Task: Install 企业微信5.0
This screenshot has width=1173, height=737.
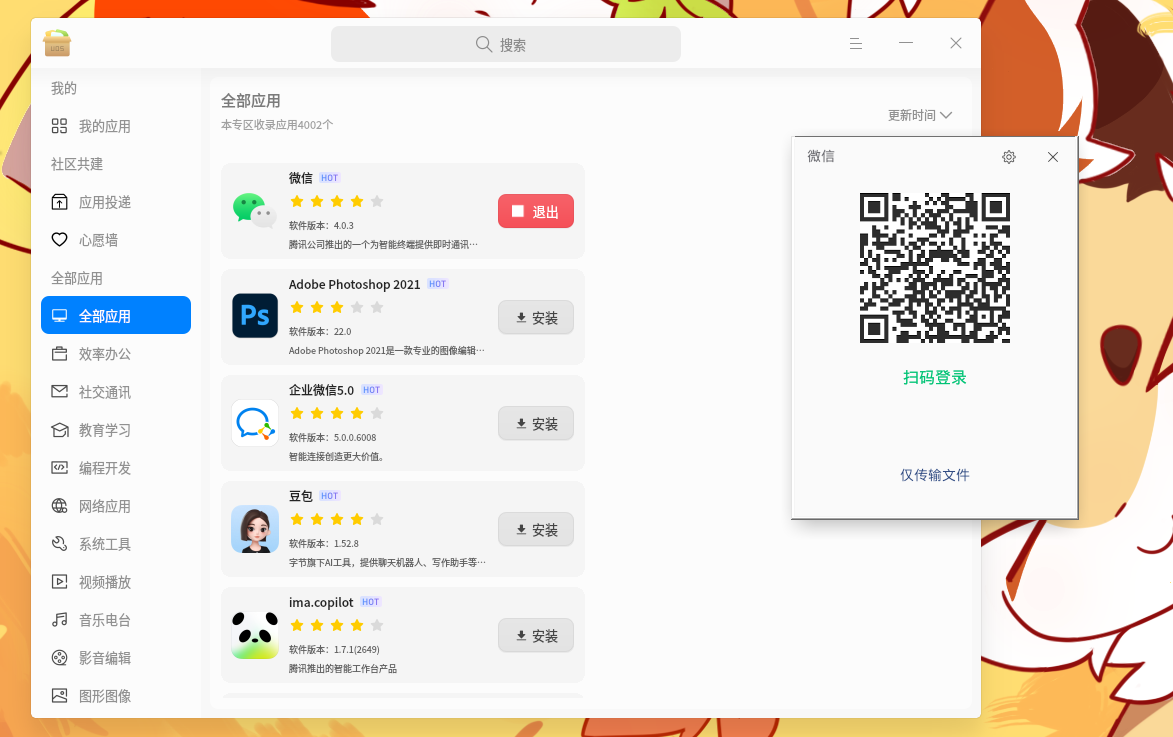Action: coord(536,423)
